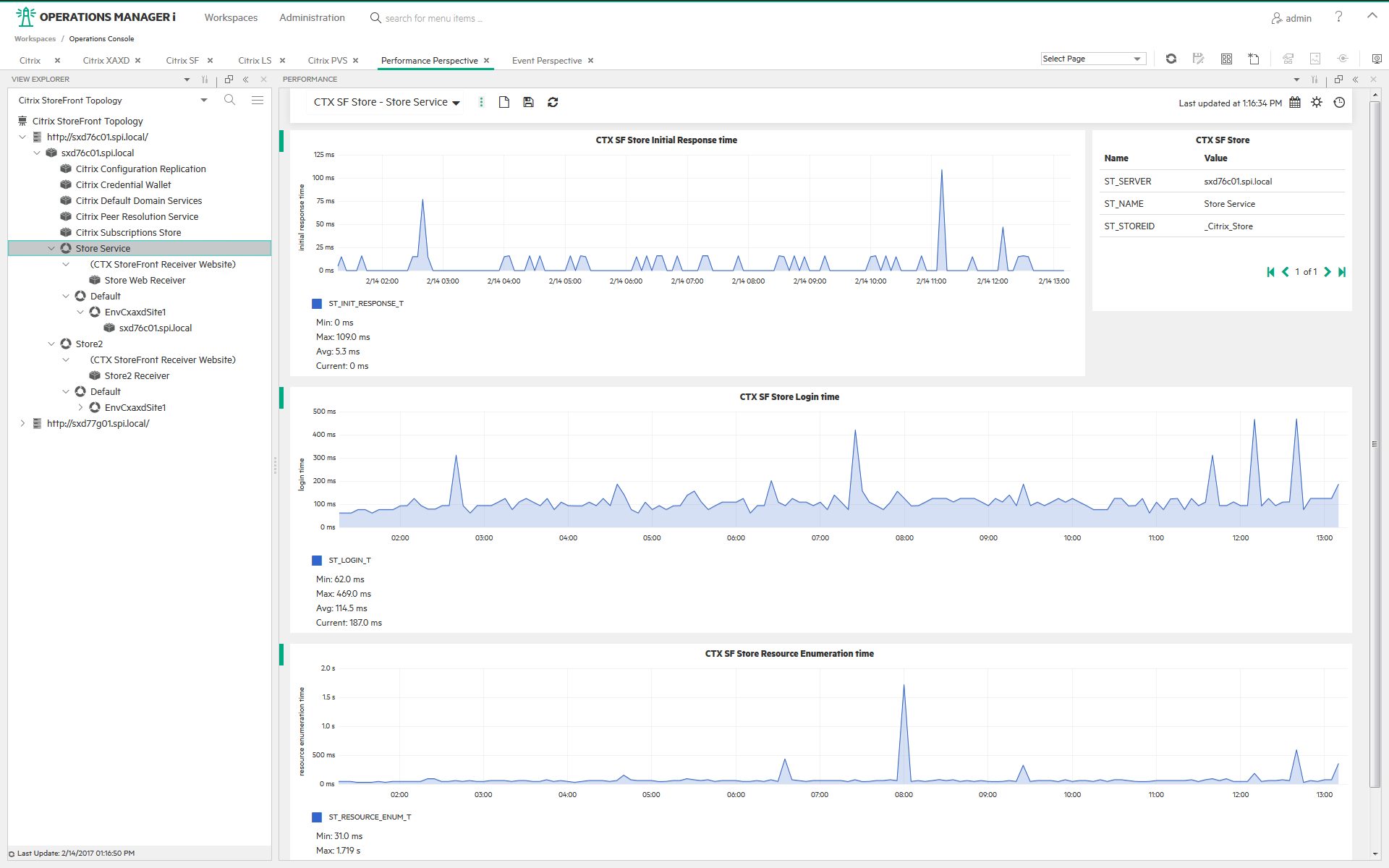Click the chart settings gear icon
The height and width of the screenshot is (868, 1389).
pos(1317,103)
